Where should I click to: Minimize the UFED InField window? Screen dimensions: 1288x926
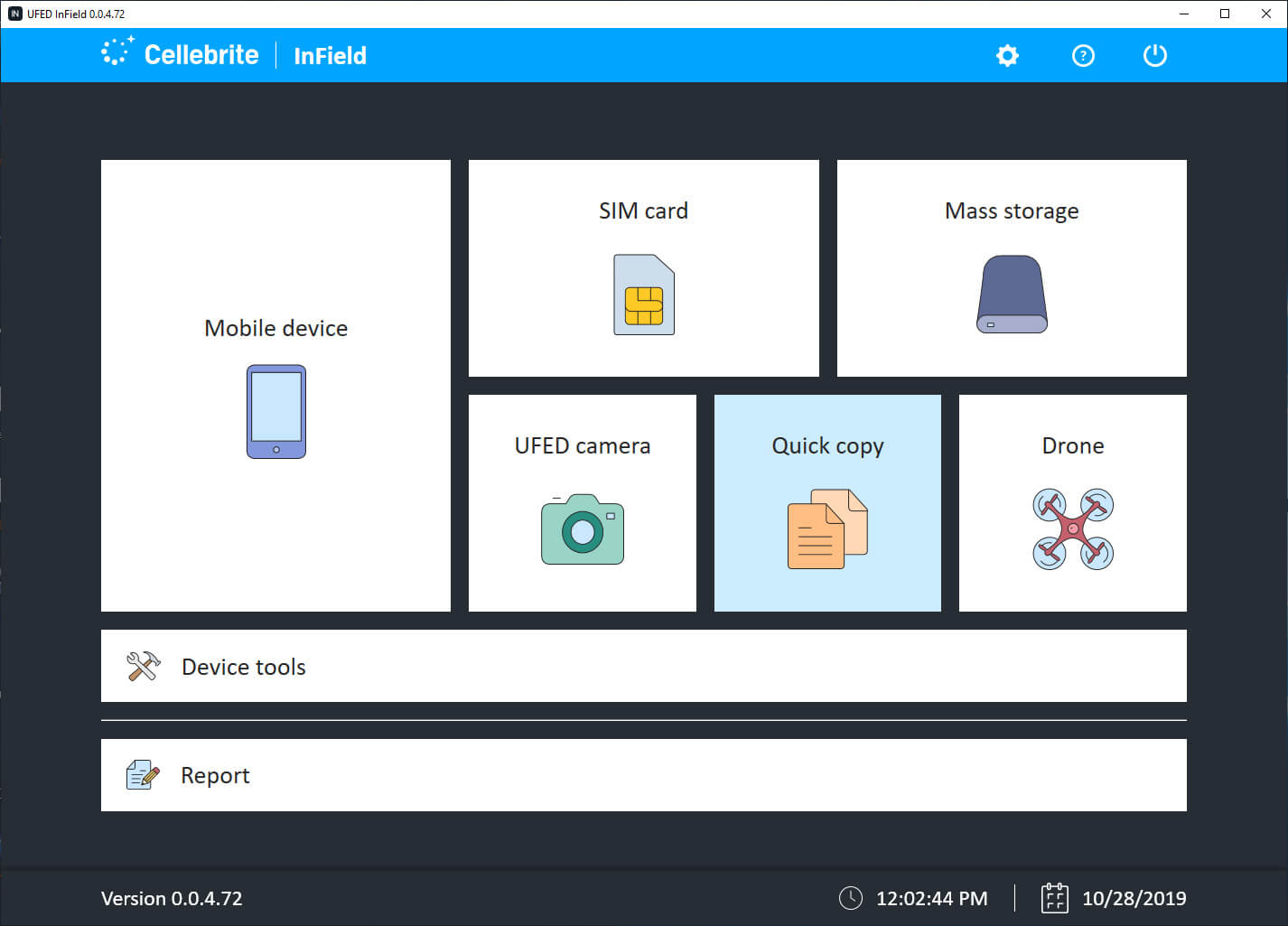(x=1184, y=14)
